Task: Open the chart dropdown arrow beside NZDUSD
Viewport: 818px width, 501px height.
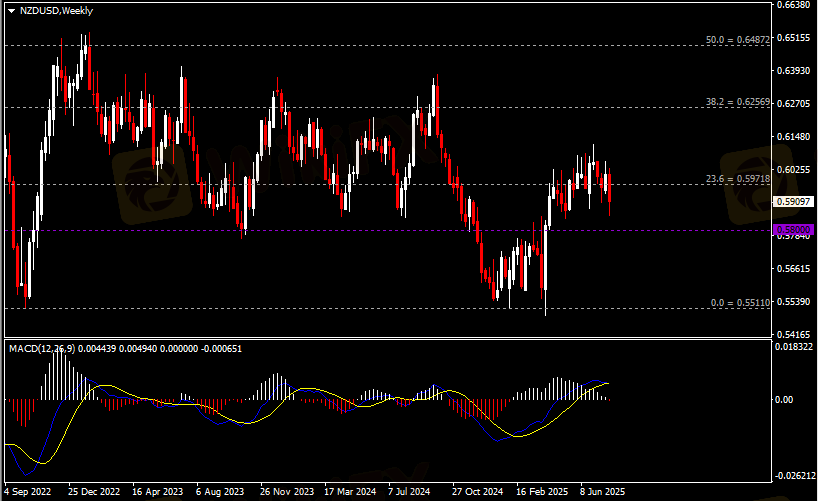Action: point(11,9)
